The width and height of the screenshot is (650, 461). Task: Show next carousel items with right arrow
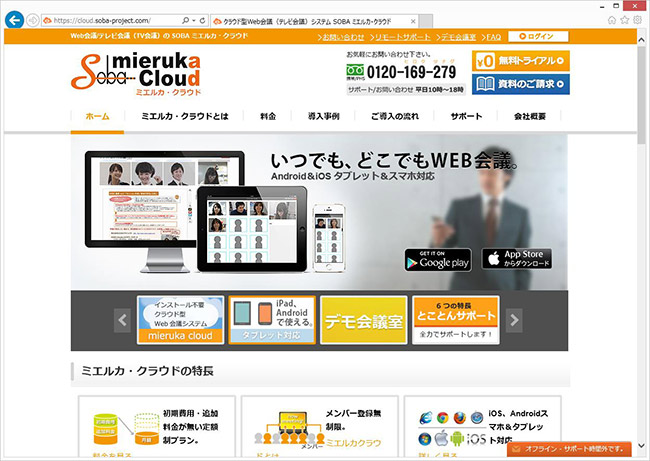click(x=514, y=320)
